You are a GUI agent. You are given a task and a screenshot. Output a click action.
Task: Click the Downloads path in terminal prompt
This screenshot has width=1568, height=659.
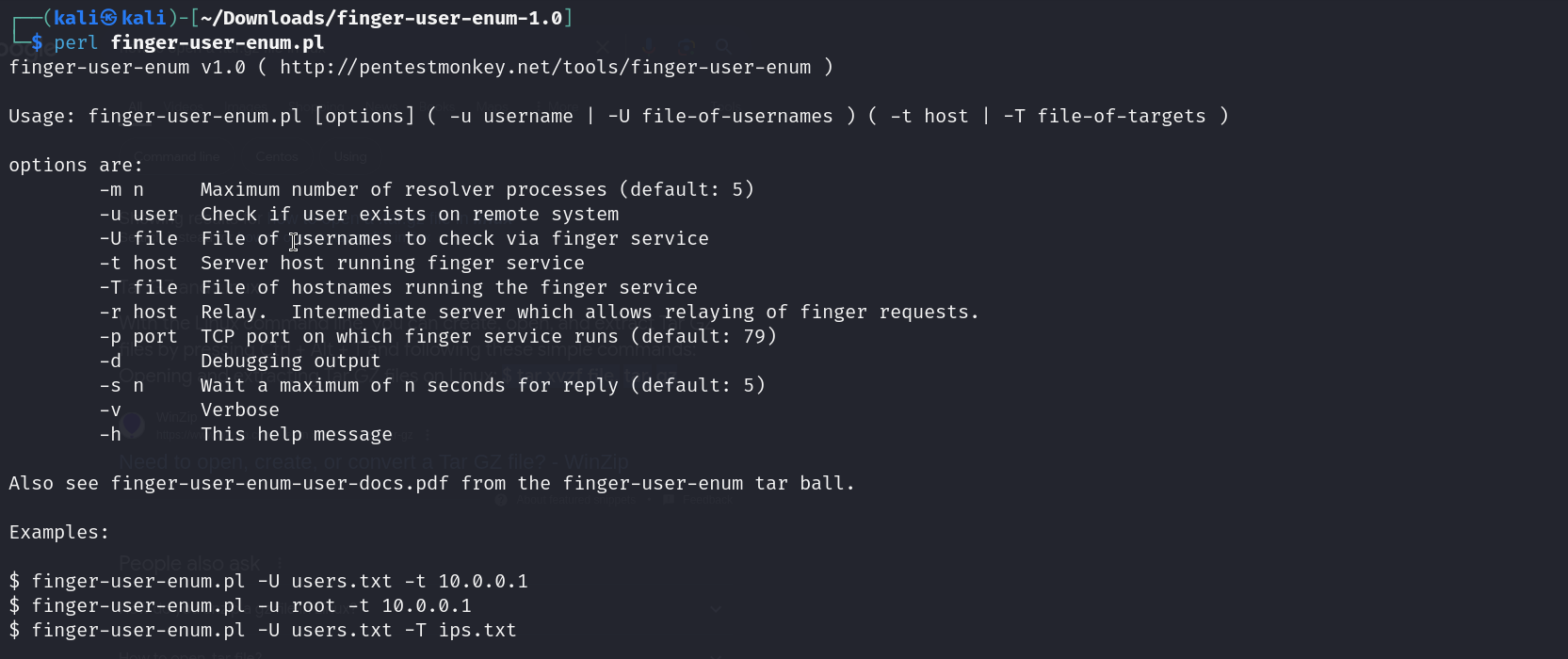tap(380, 18)
